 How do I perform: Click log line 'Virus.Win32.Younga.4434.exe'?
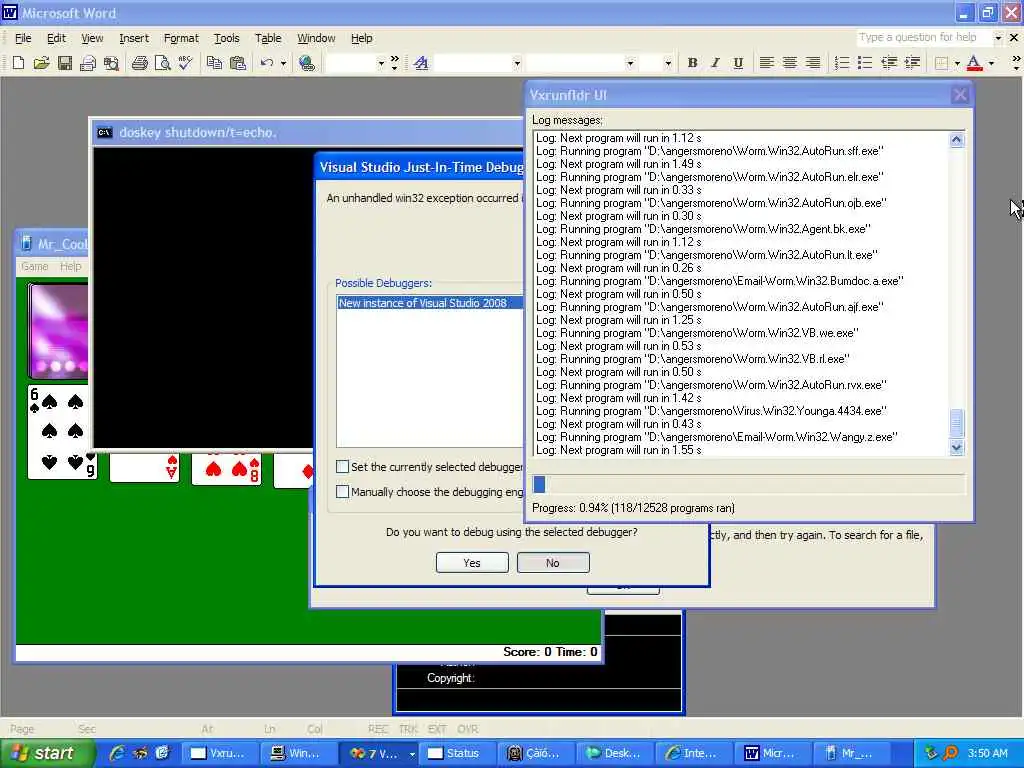711,411
